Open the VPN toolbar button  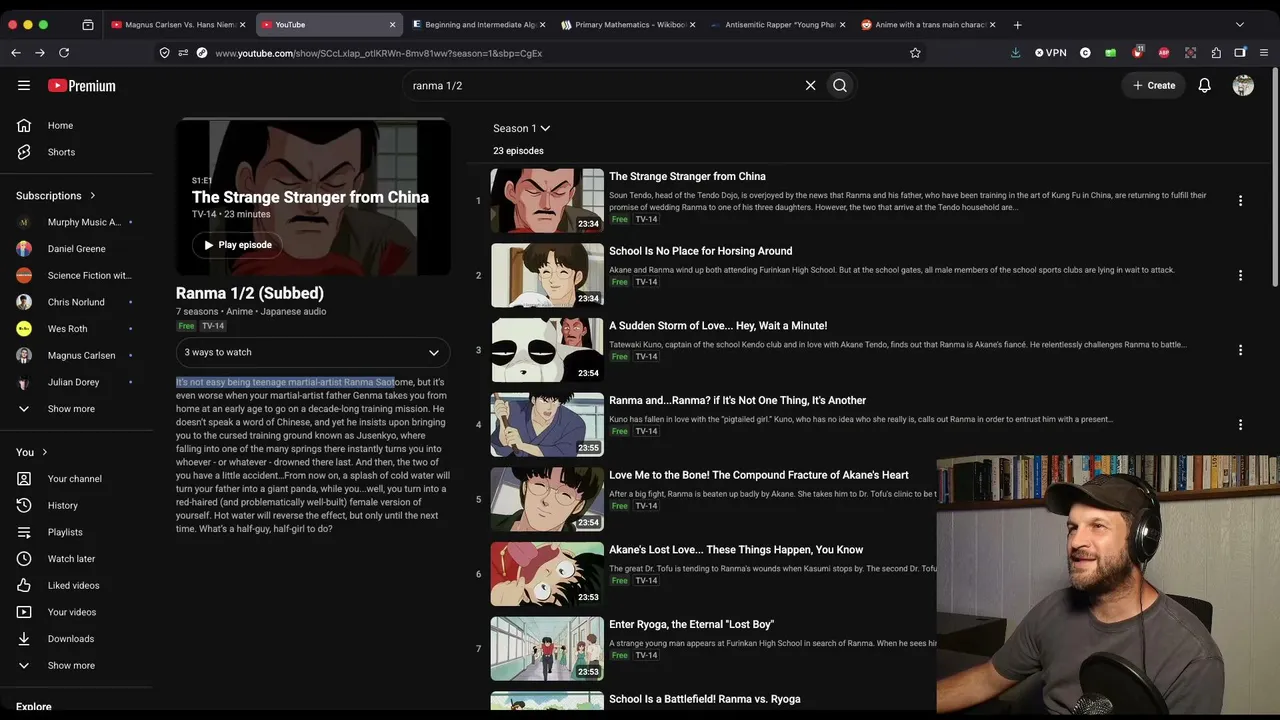click(x=1051, y=53)
